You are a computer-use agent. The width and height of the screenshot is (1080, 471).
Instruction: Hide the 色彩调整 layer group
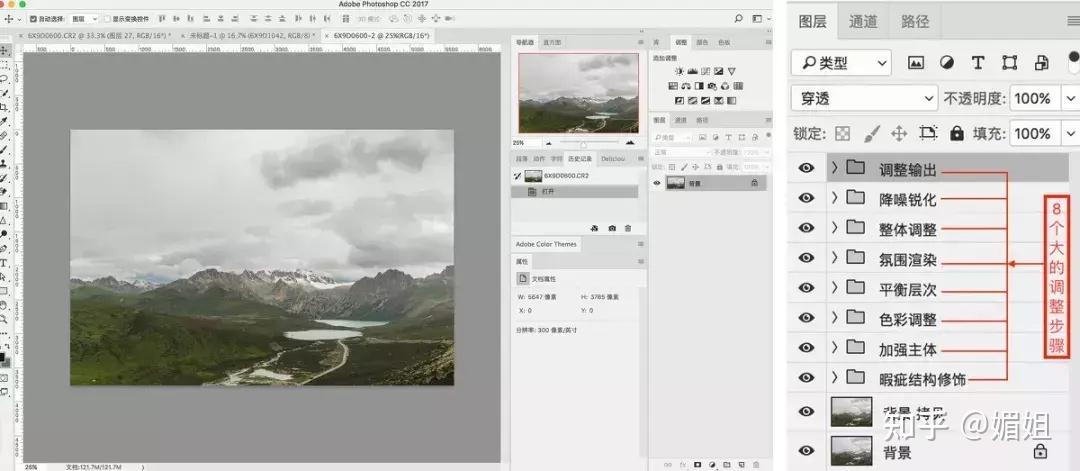(806, 317)
